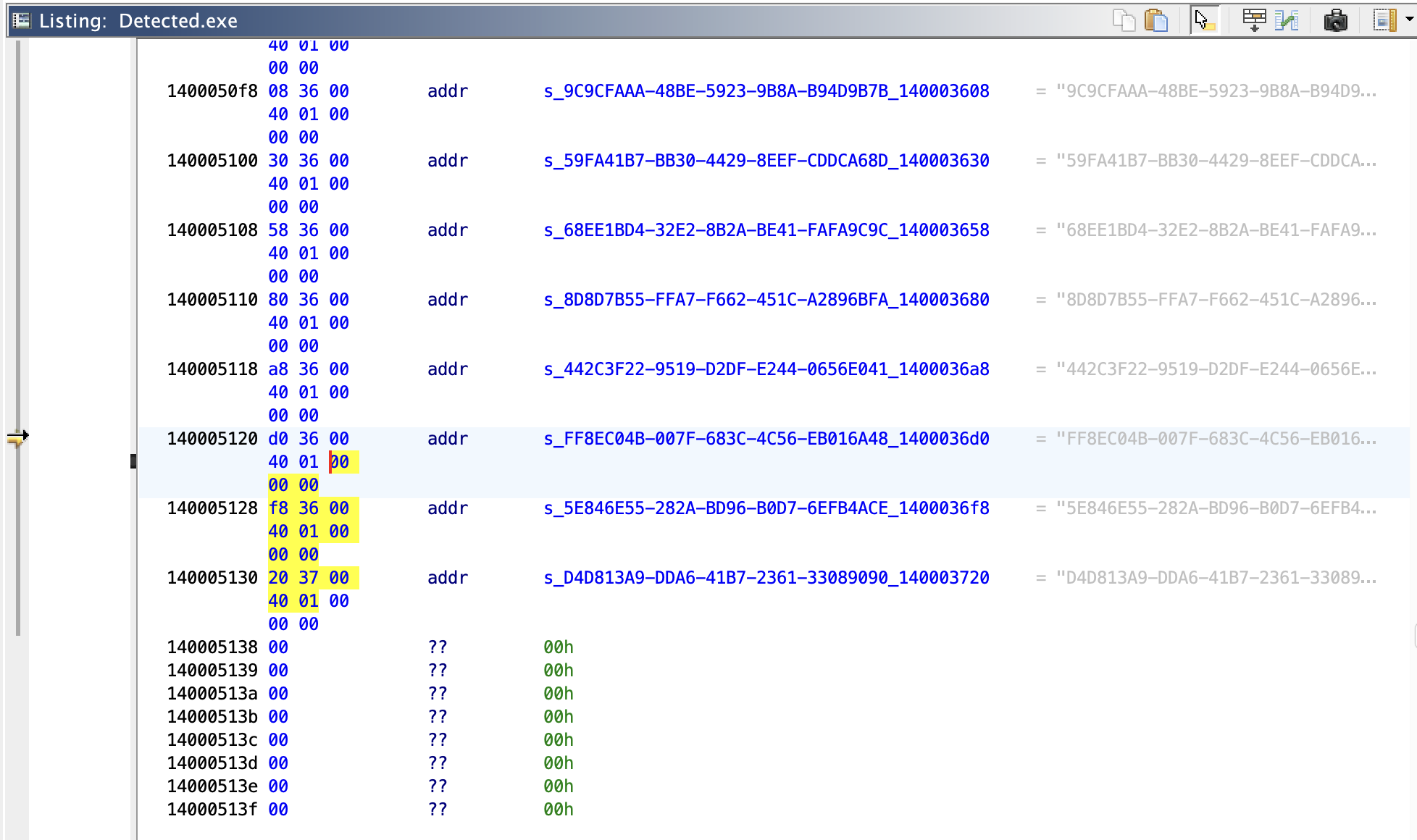
Task: Select address 140005128 in listing
Action: pyautogui.click(x=212, y=508)
